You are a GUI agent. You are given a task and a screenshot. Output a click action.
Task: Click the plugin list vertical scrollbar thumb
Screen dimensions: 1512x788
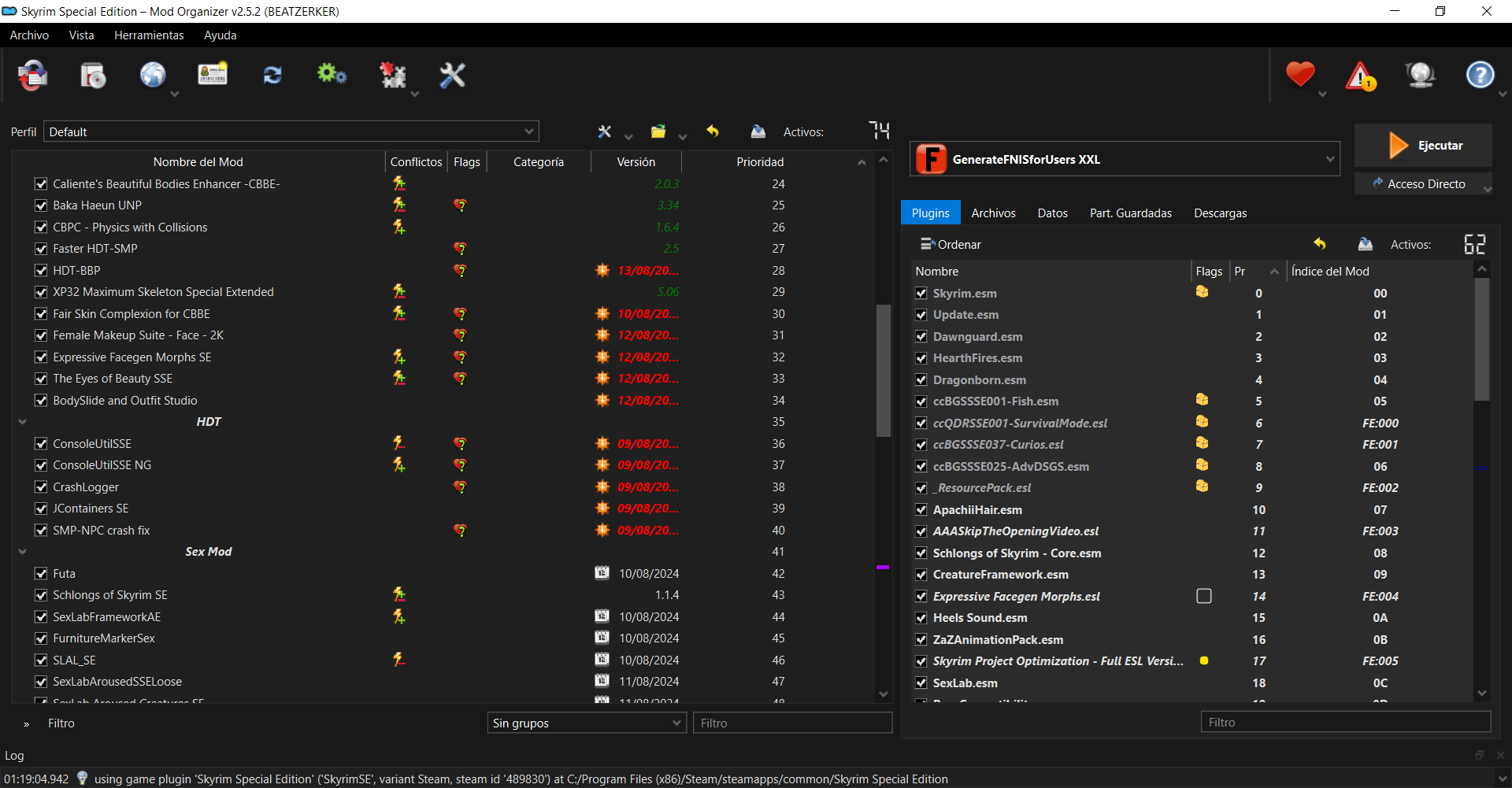(1482, 339)
